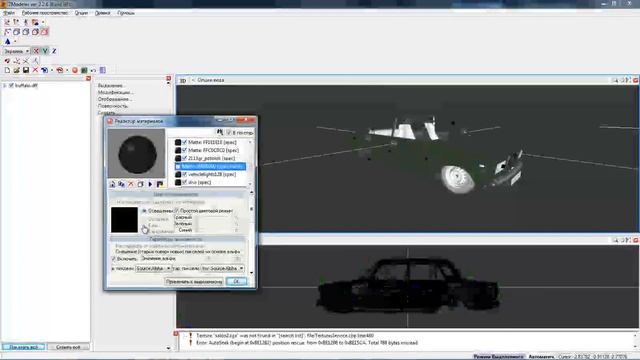640x360 pixels.
Task: Open the Экранная axis system dropdown
Action: [16, 51]
